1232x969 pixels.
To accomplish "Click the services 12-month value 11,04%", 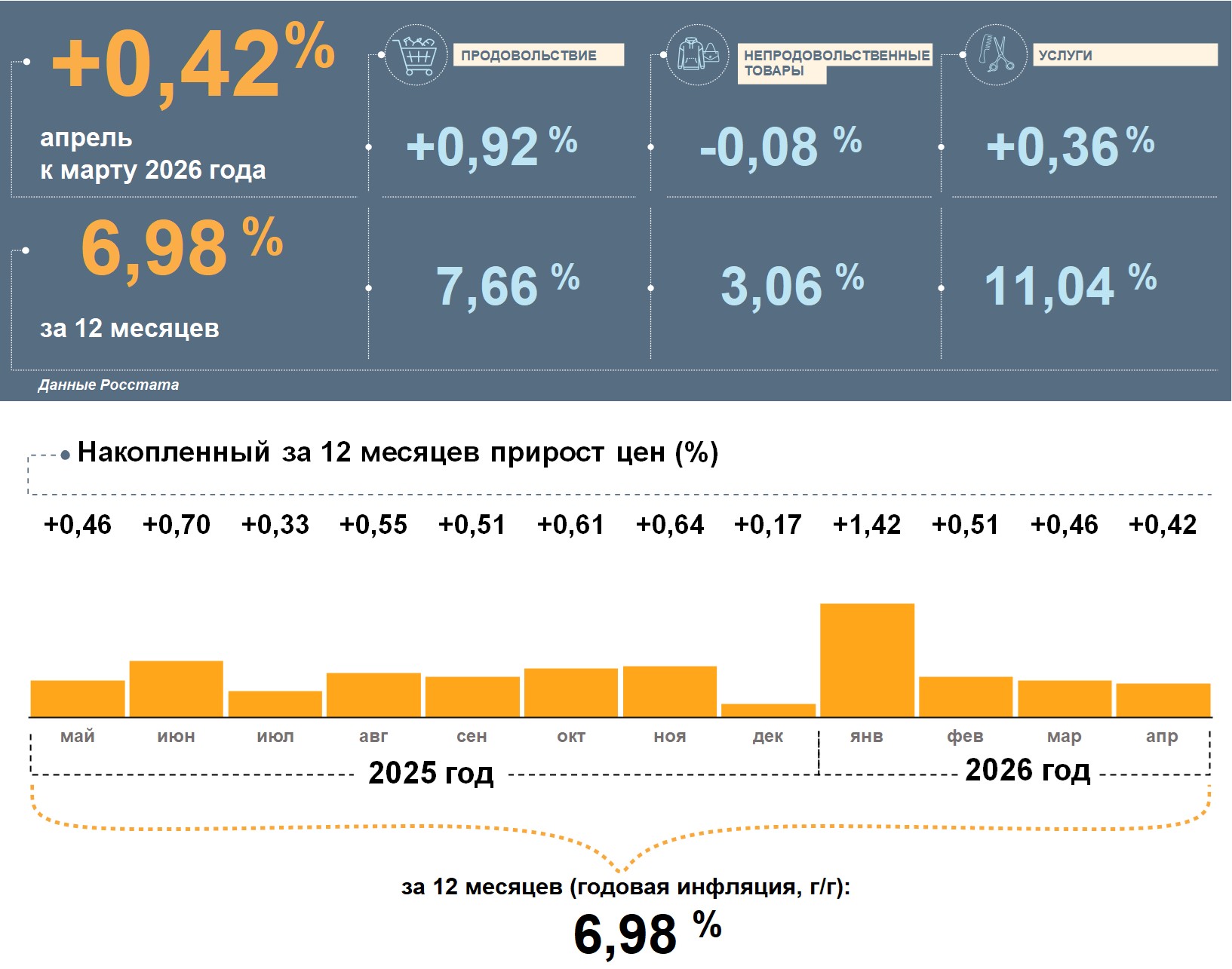I will point(1071,285).
